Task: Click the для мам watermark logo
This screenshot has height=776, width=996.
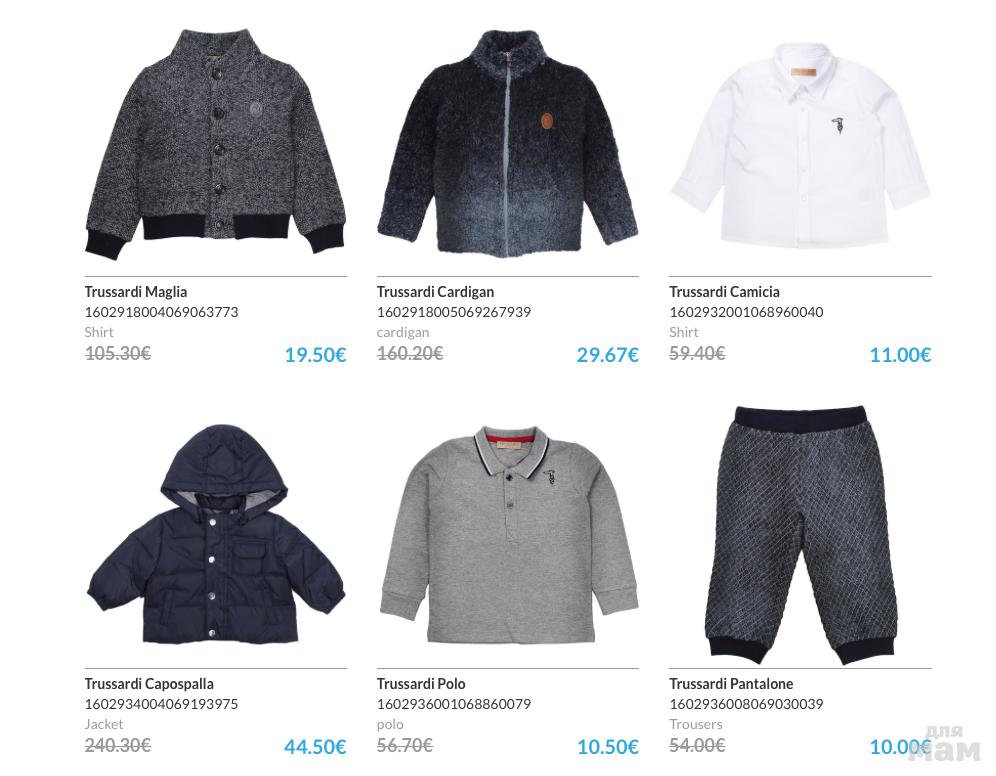Action: click(x=945, y=745)
